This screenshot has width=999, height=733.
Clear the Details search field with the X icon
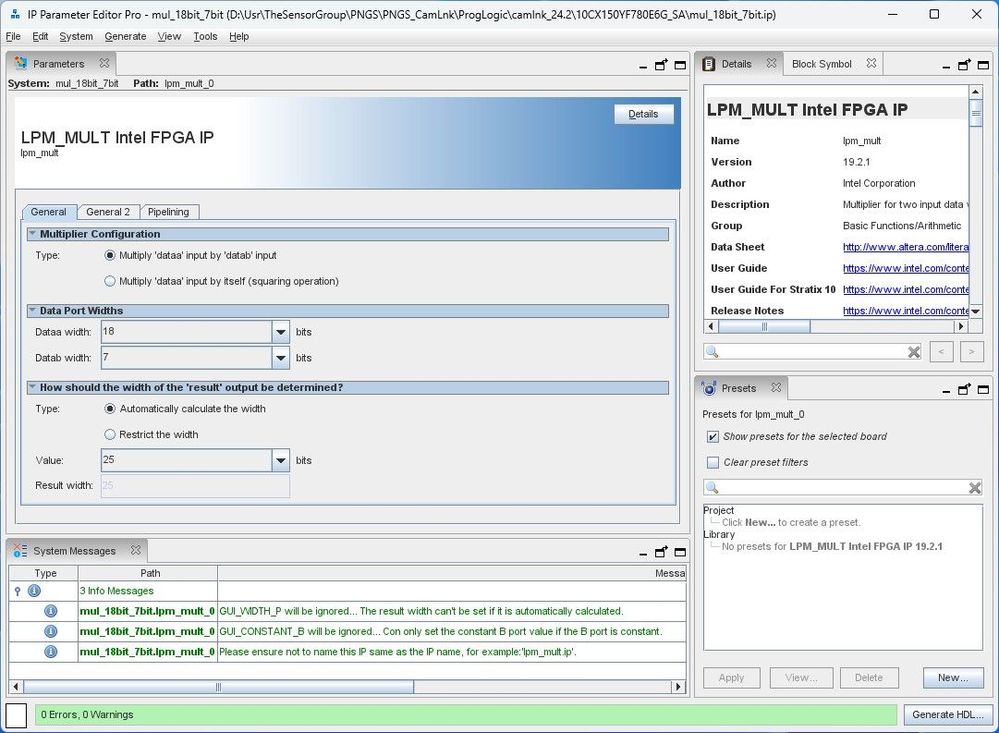tap(914, 352)
